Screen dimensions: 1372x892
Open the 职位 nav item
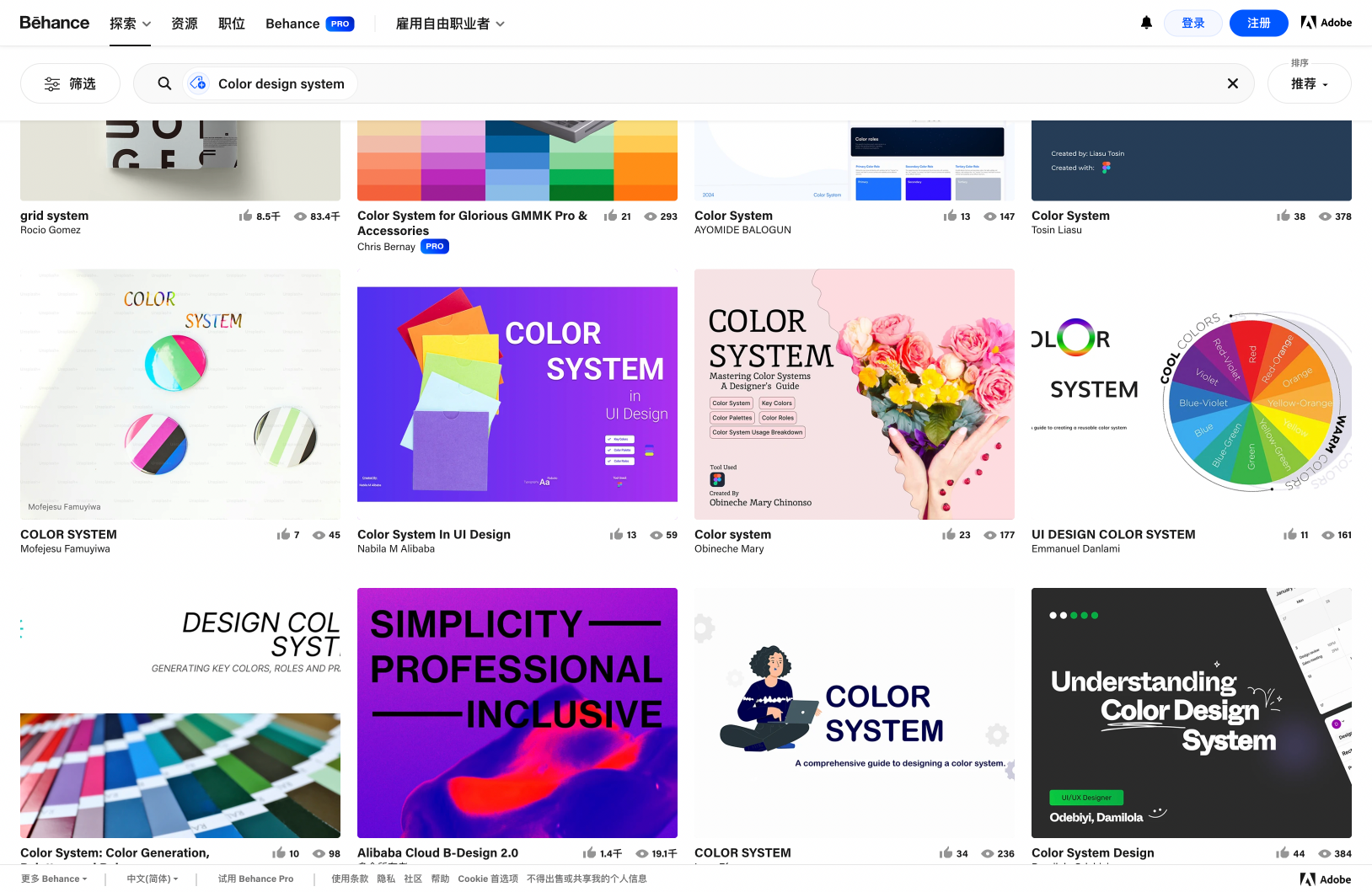(x=232, y=24)
